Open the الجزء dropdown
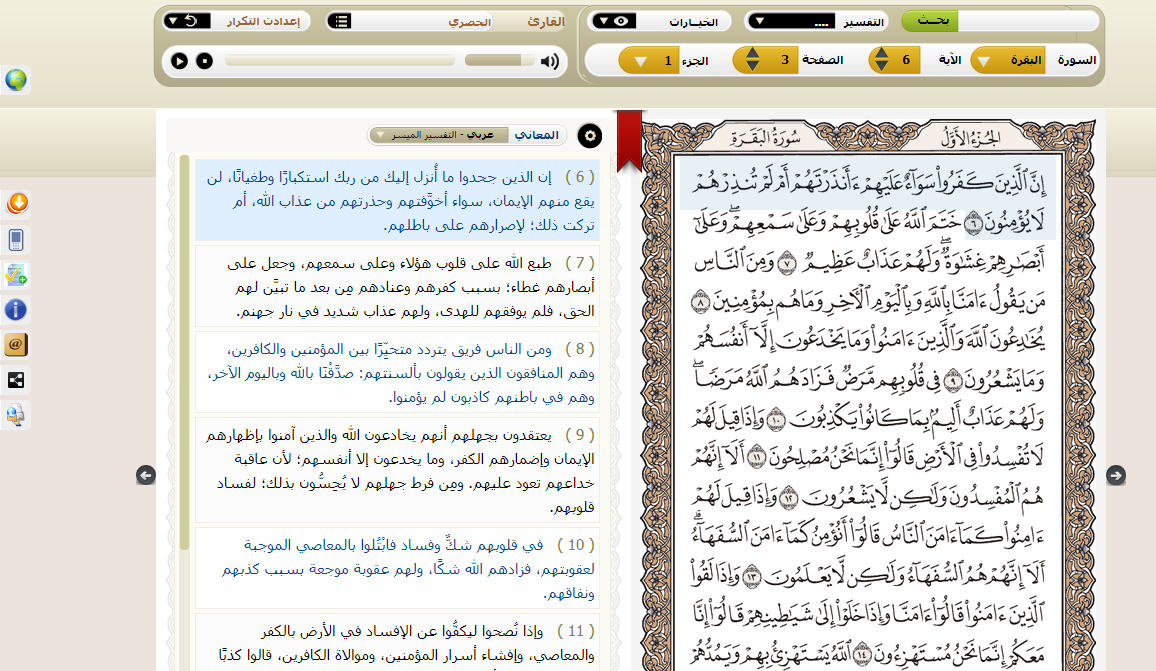 (650, 60)
